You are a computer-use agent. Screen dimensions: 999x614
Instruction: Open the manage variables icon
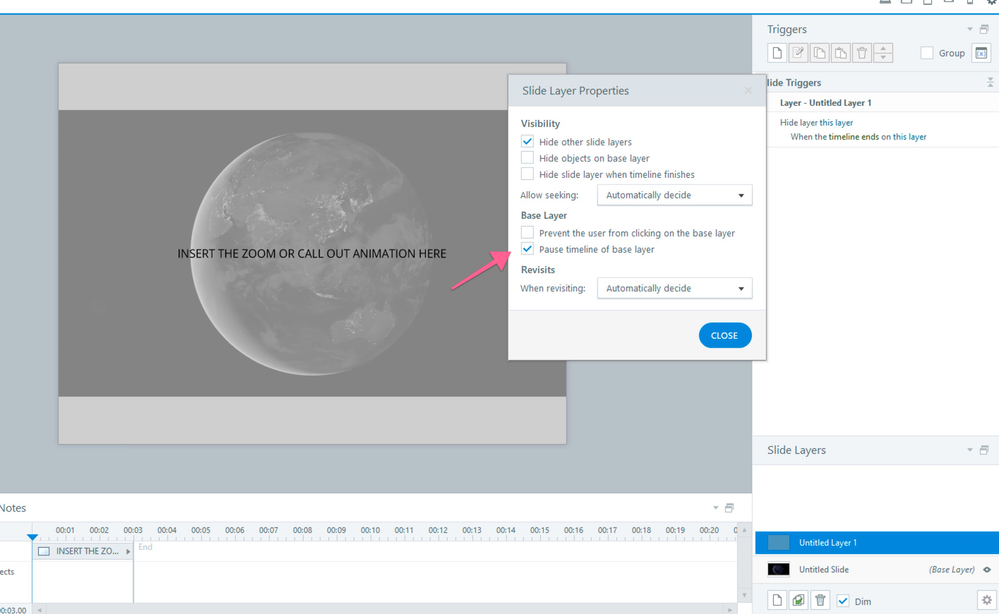click(981, 53)
